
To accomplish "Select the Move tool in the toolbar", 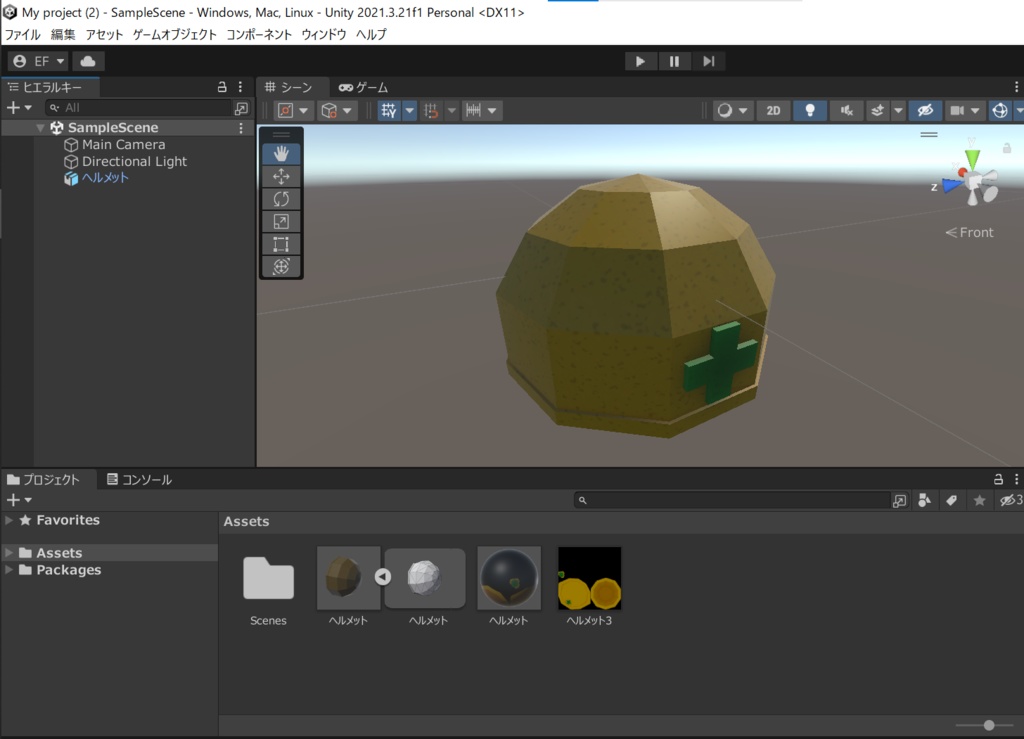I will coord(281,176).
